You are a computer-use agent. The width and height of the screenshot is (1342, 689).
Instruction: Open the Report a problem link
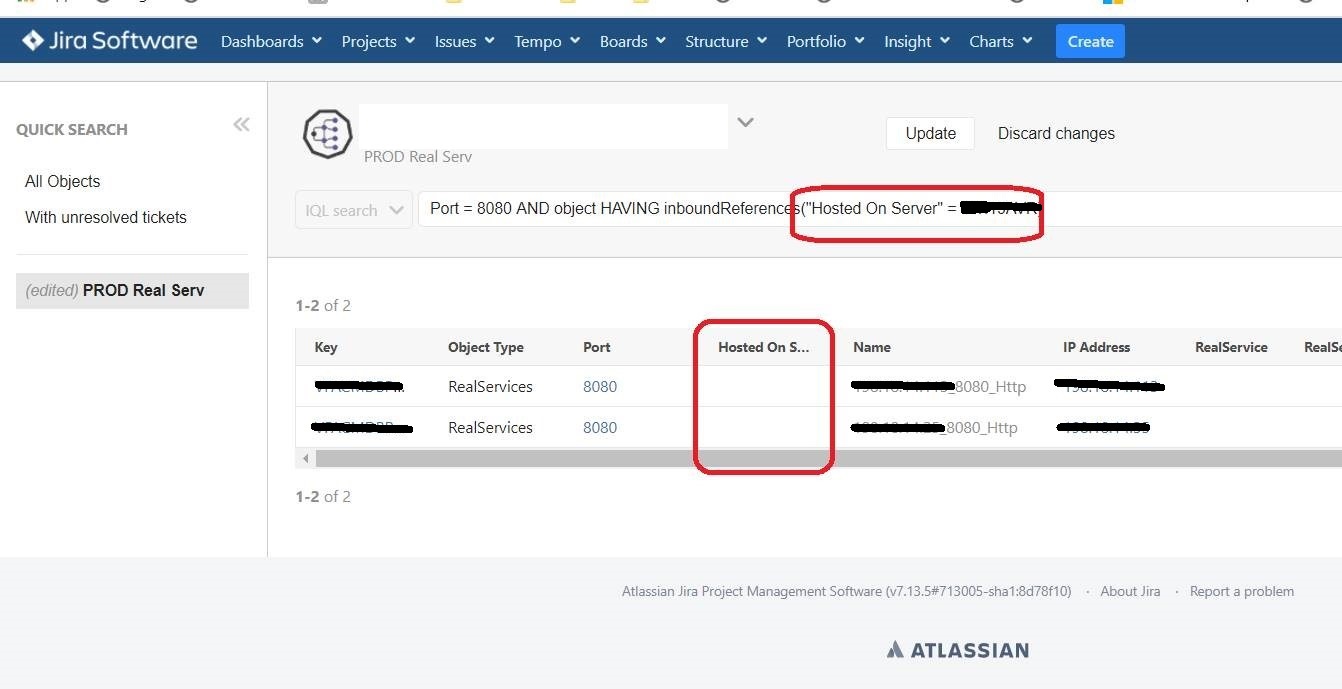click(x=1241, y=591)
